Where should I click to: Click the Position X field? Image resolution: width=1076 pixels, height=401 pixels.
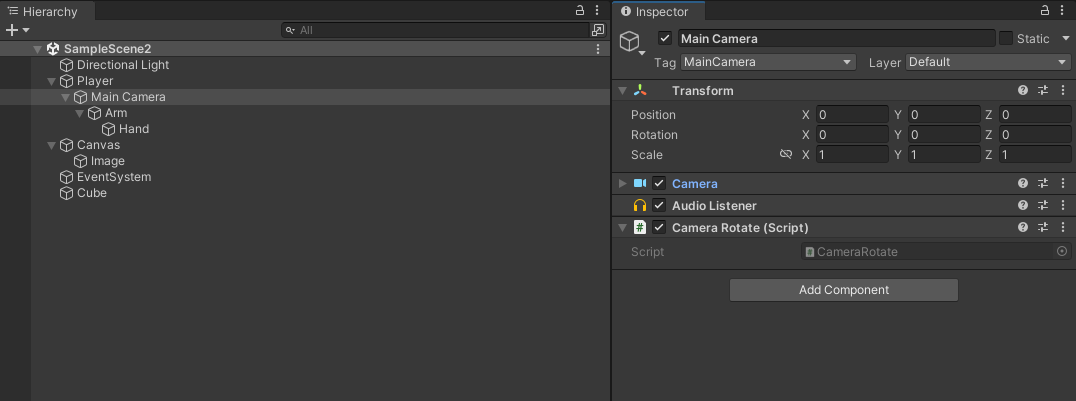coord(852,115)
